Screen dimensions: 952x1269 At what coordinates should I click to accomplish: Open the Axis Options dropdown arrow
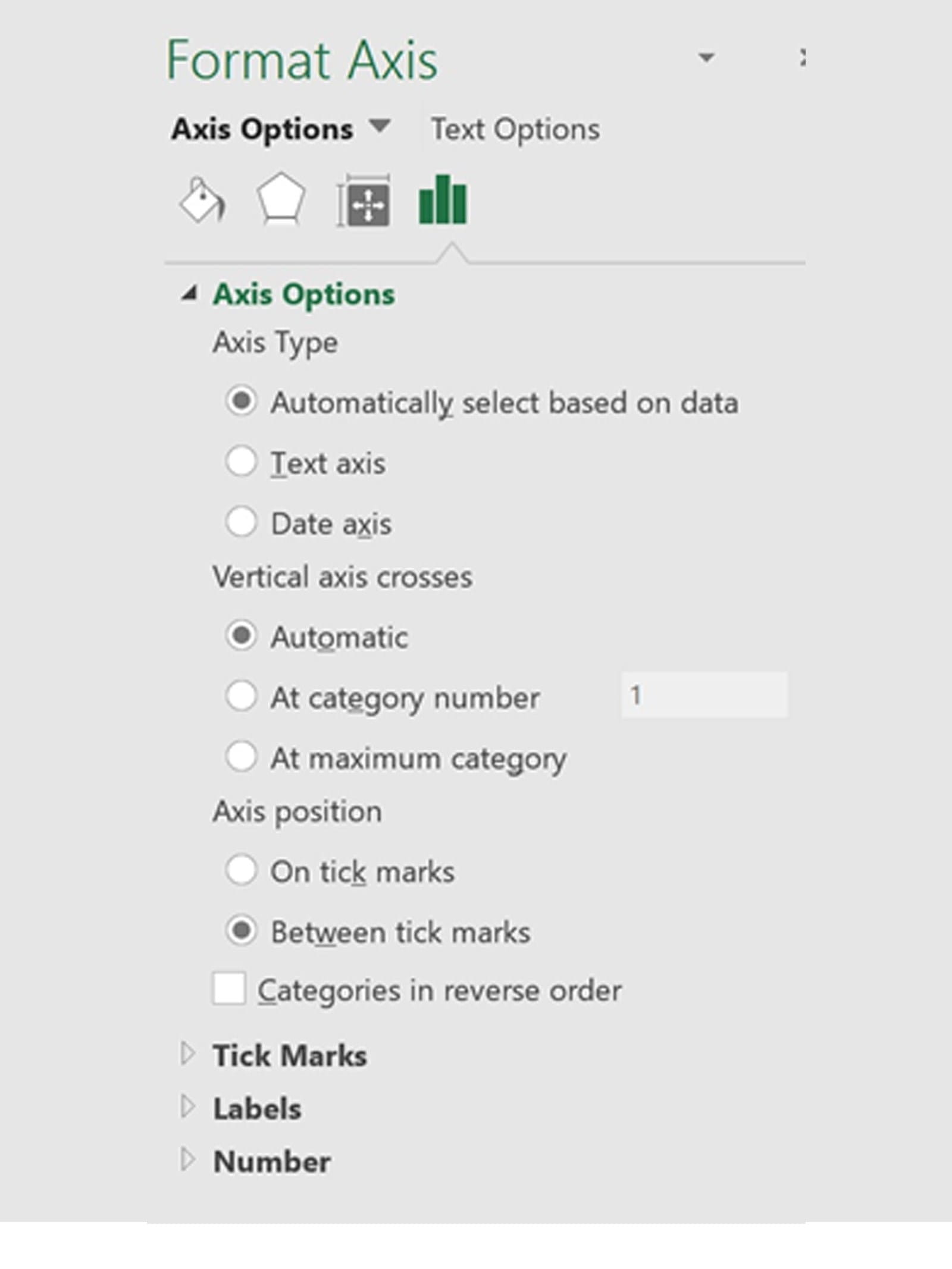pos(379,127)
